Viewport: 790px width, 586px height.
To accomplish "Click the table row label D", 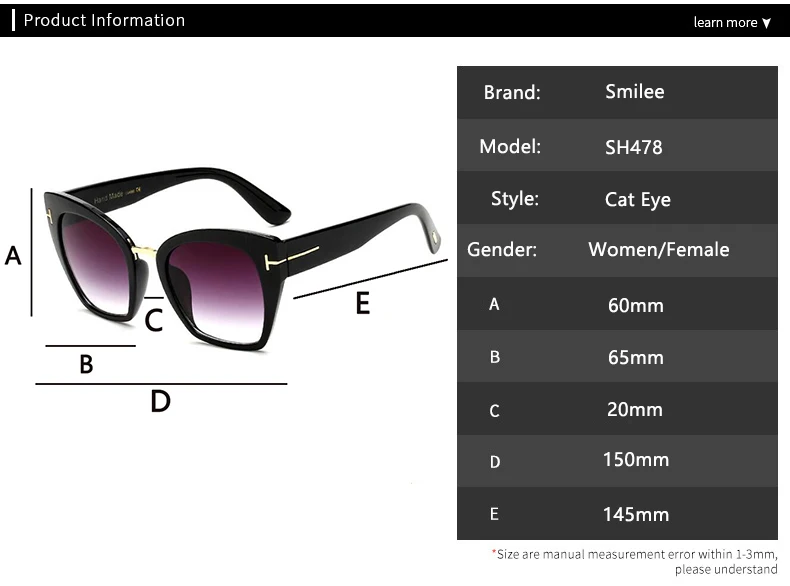I will (495, 462).
